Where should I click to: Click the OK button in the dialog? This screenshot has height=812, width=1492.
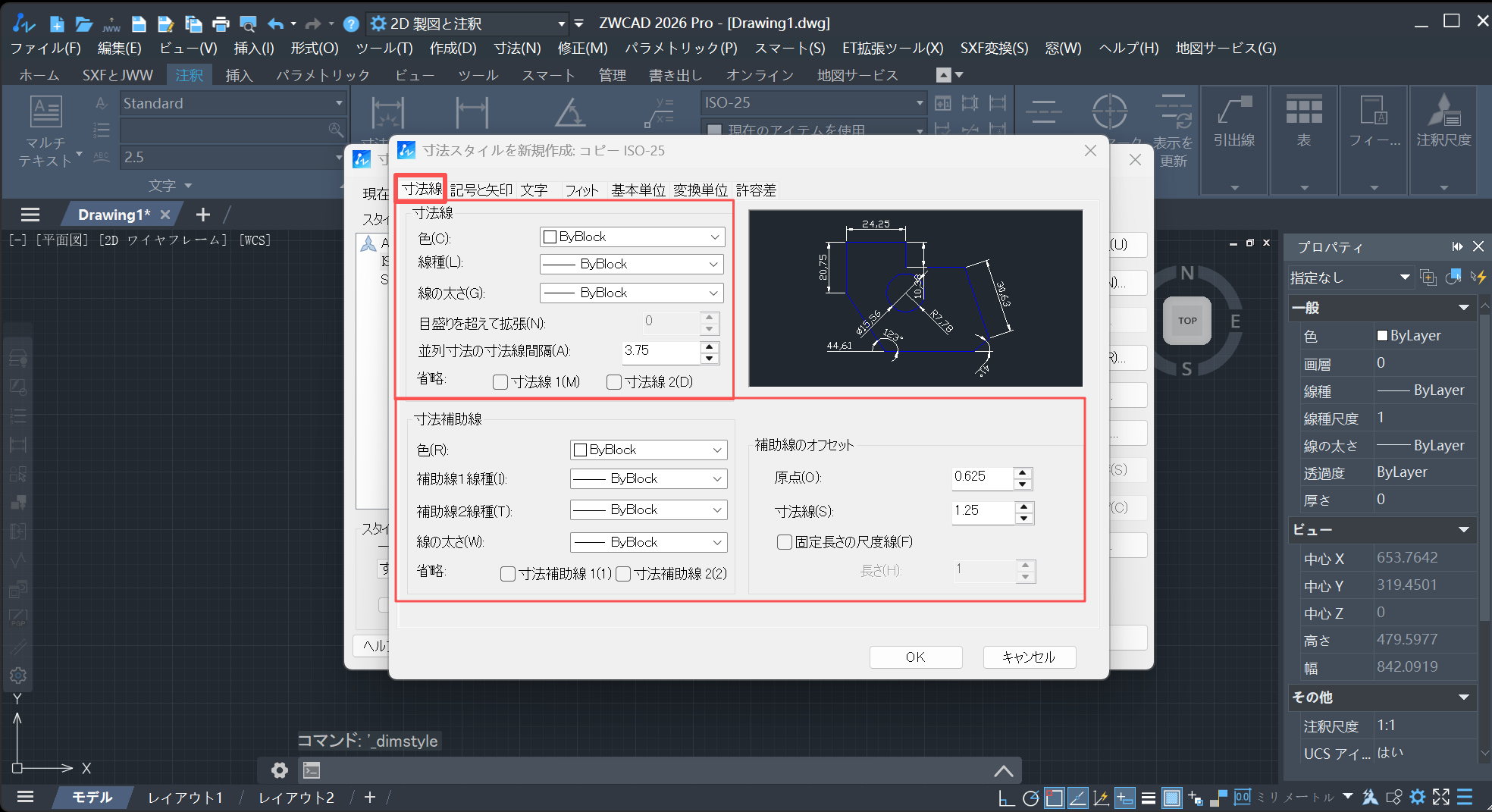tap(915, 657)
